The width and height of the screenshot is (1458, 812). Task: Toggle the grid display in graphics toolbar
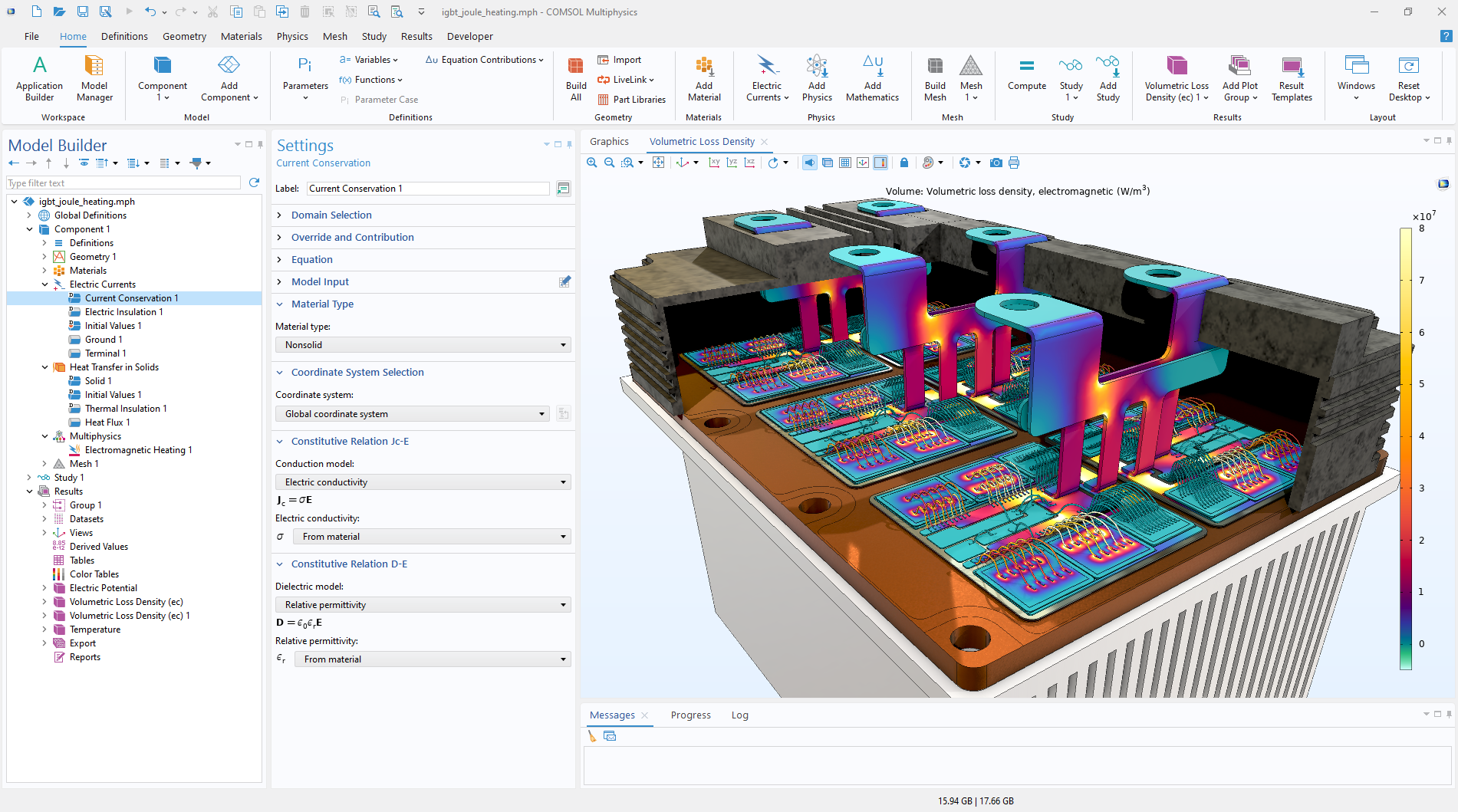click(844, 163)
